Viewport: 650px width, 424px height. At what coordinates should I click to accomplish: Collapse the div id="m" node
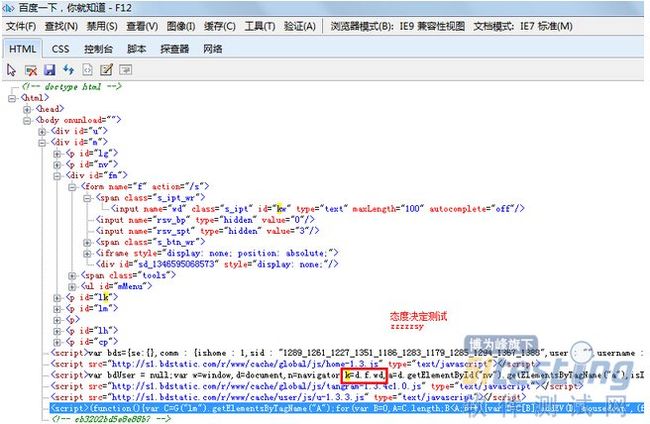pos(42,143)
